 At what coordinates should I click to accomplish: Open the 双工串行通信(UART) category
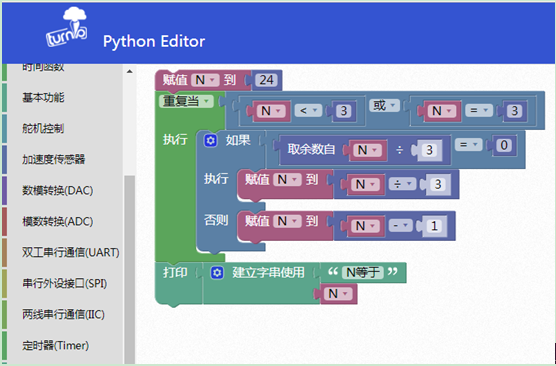tap(71, 252)
